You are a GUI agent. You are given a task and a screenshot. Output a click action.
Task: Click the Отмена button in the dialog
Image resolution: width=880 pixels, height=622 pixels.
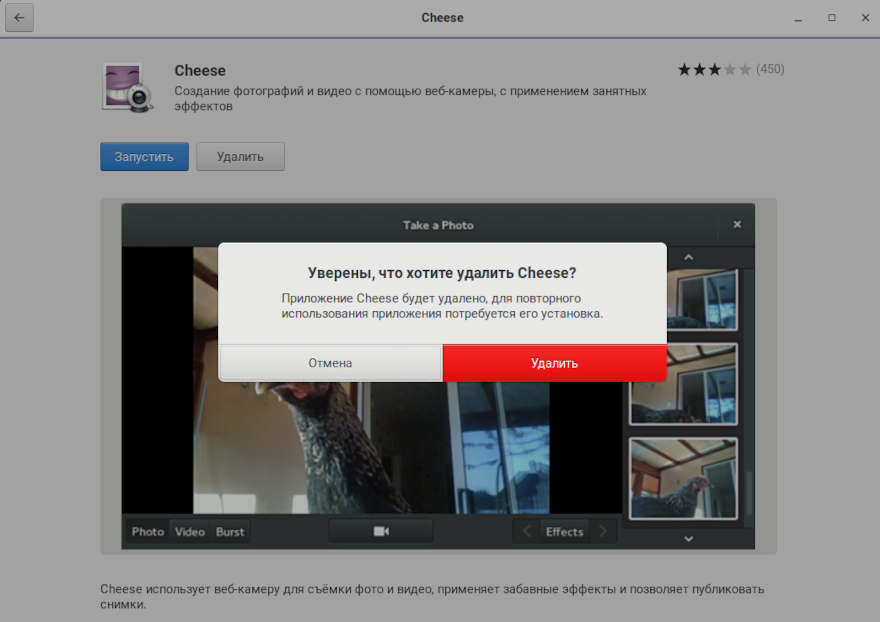click(x=330, y=363)
